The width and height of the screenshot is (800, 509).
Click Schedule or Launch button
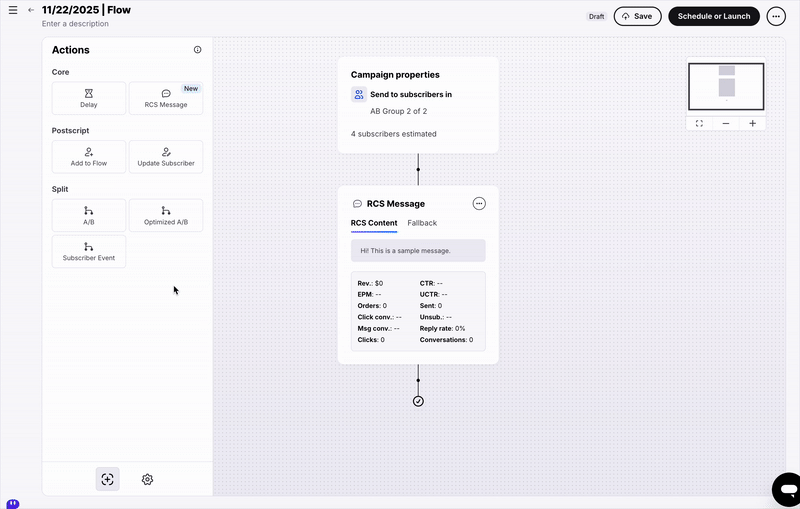point(714,16)
